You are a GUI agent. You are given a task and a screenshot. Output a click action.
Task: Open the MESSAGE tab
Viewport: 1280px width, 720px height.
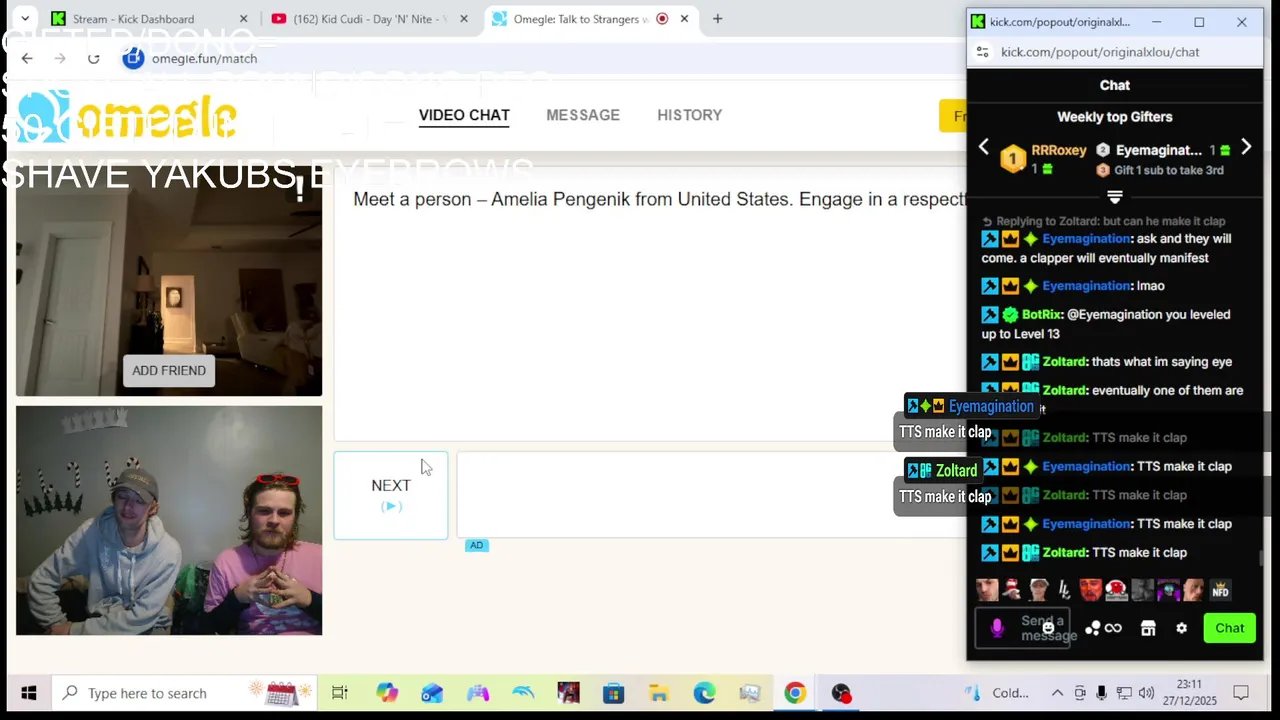point(583,115)
